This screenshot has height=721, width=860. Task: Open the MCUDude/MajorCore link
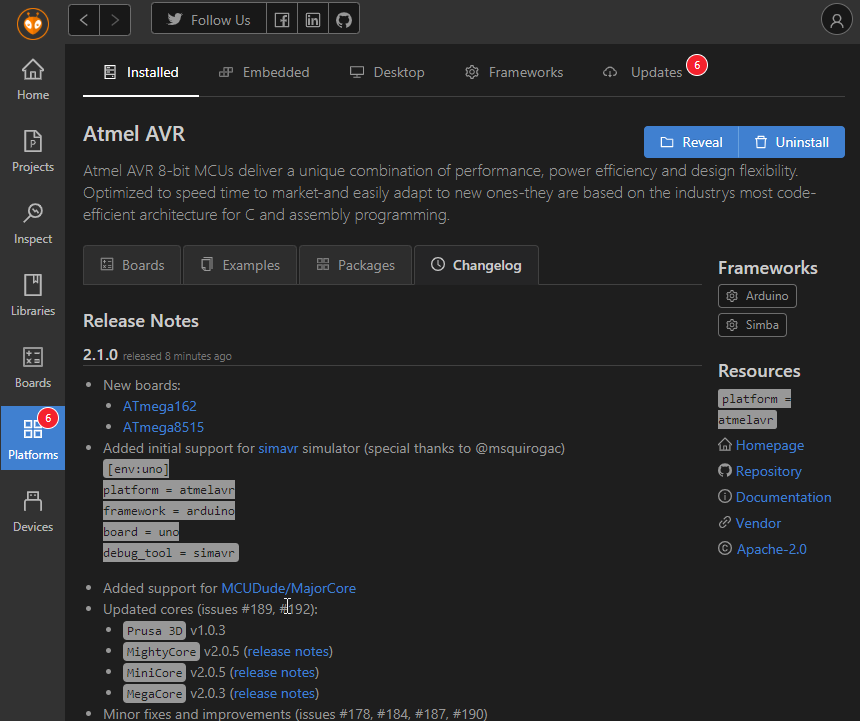tap(288, 588)
